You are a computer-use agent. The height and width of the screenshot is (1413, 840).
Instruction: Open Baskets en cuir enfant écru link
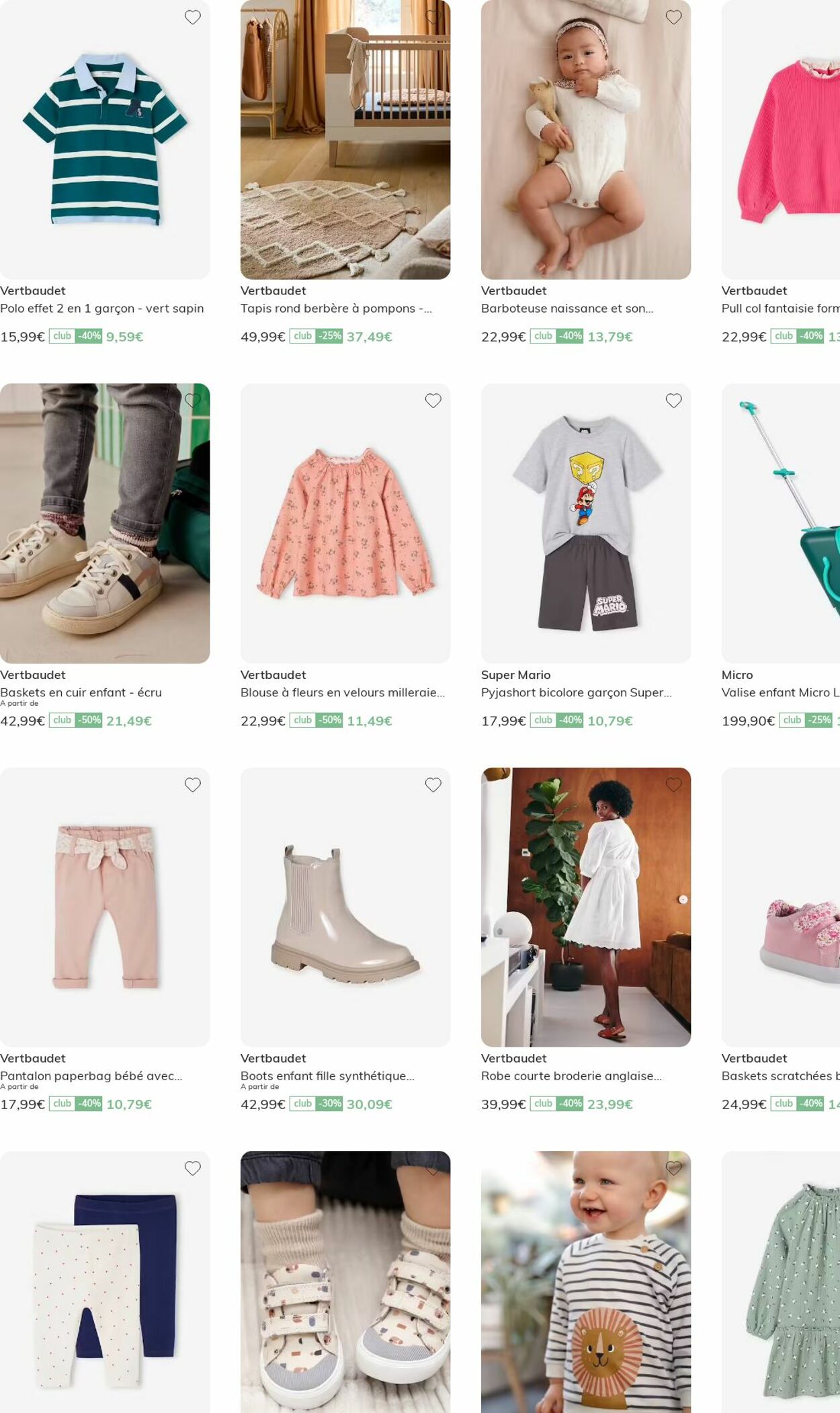point(81,692)
